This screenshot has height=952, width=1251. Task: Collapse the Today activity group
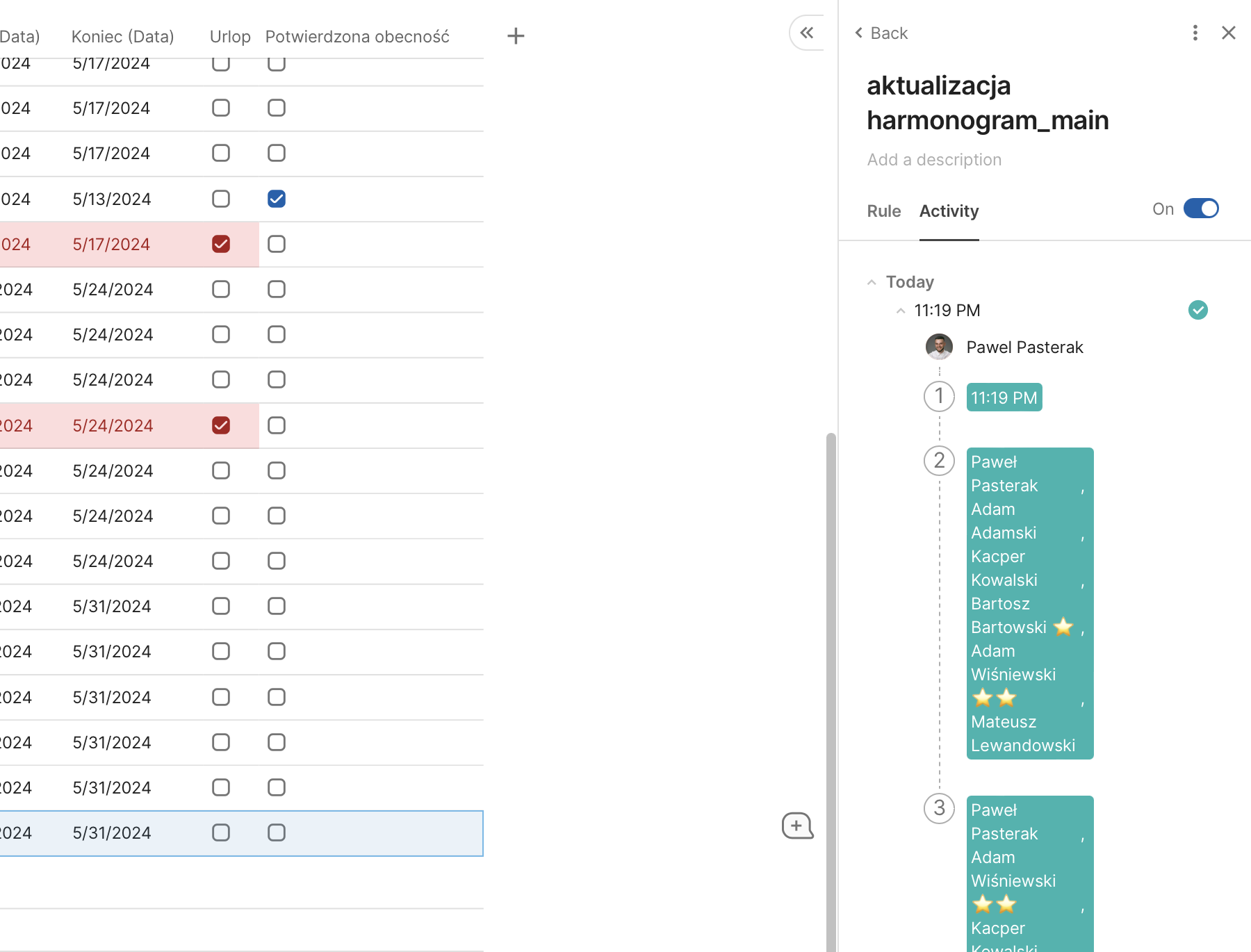[872, 282]
